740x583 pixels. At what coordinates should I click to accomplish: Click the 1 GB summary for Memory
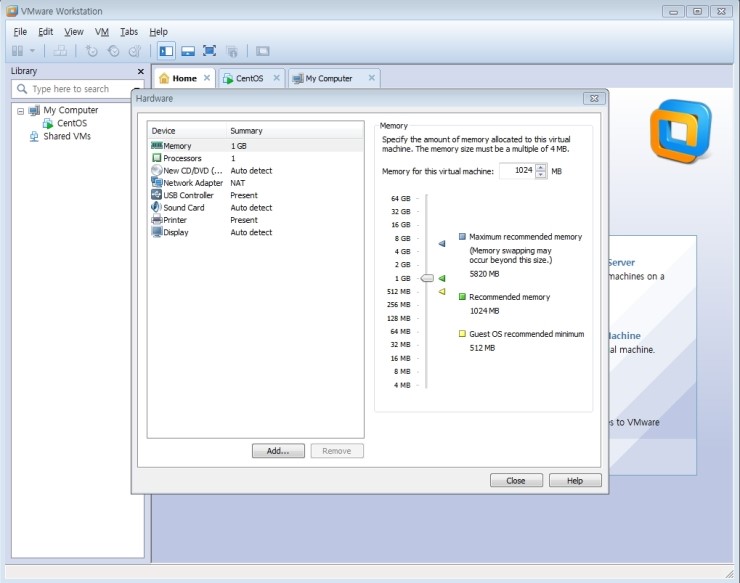(238, 146)
